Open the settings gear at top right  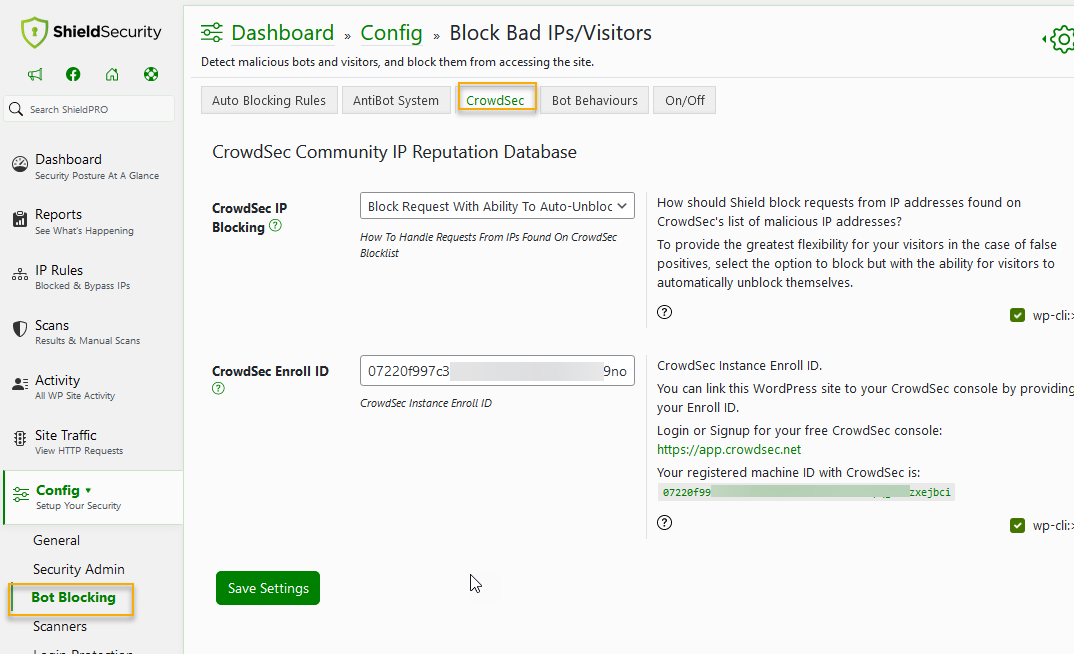coord(1062,40)
